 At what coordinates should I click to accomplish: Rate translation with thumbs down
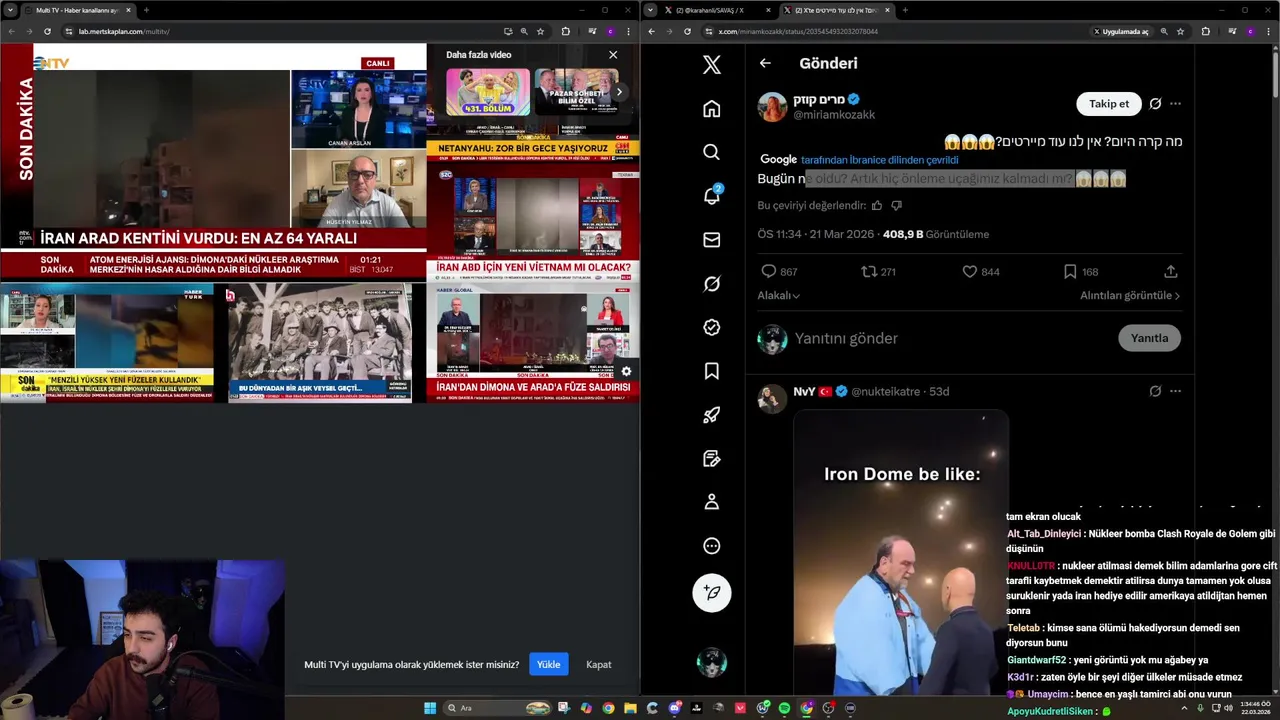point(896,205)
